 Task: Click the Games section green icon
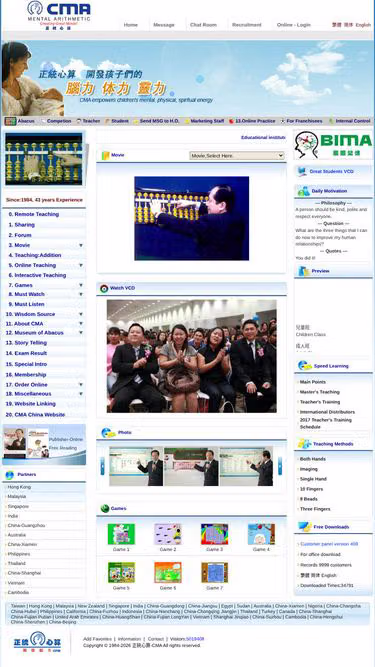pos(105,509)
